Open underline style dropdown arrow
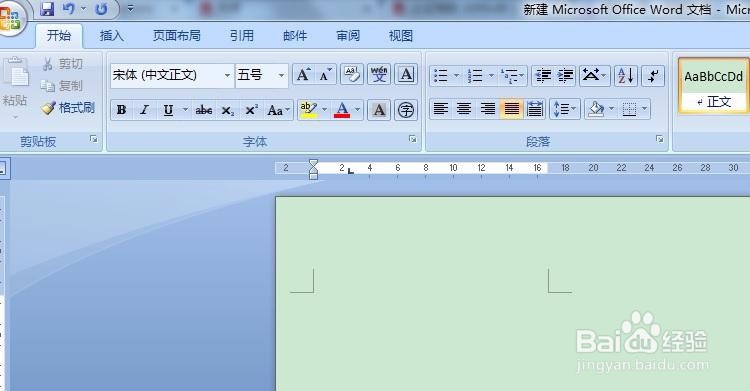 point(185,110)
